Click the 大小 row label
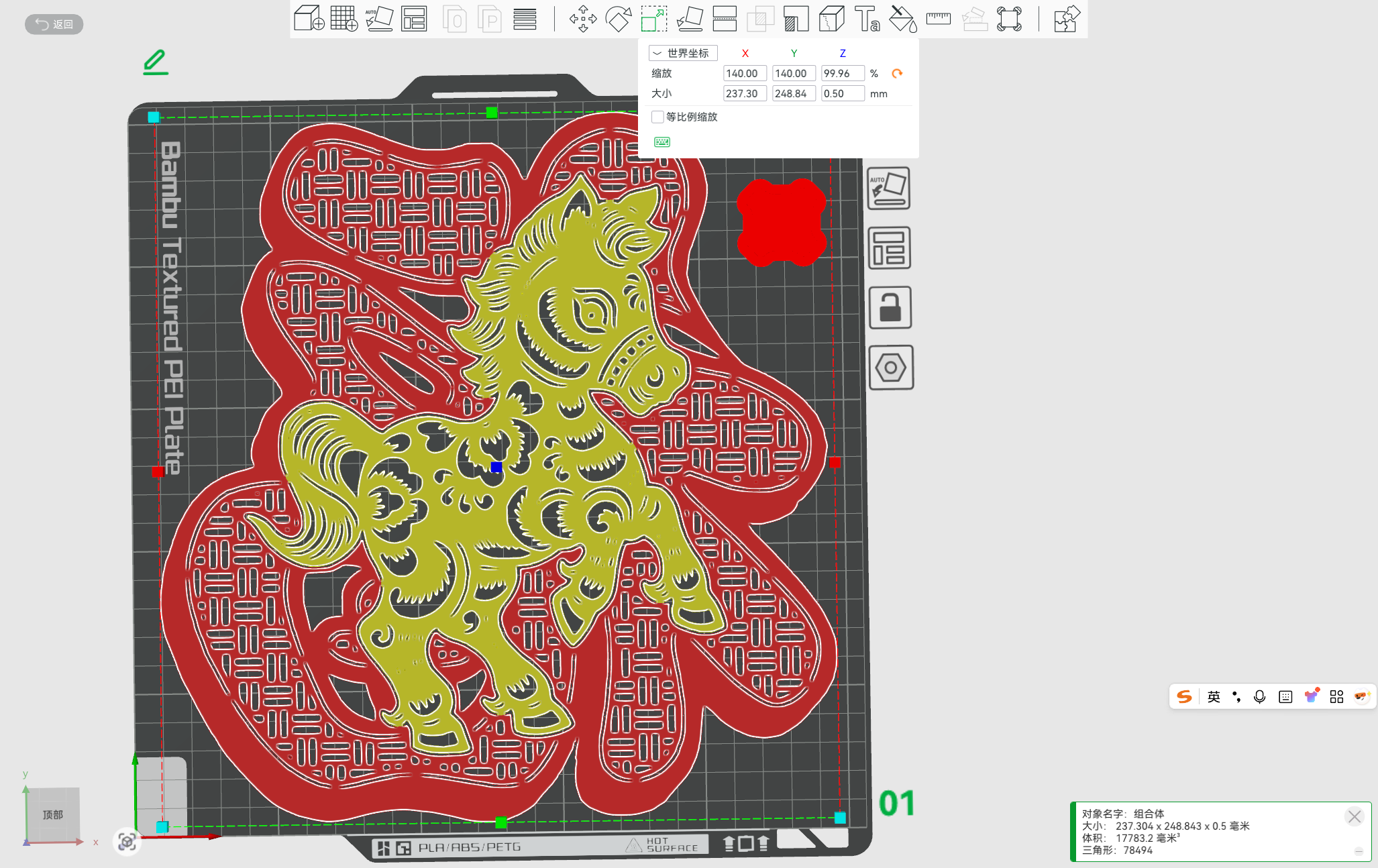Image resolution: width=1378 pixels, height=868 pixels. pyautogui.click(x=661, y=93)
